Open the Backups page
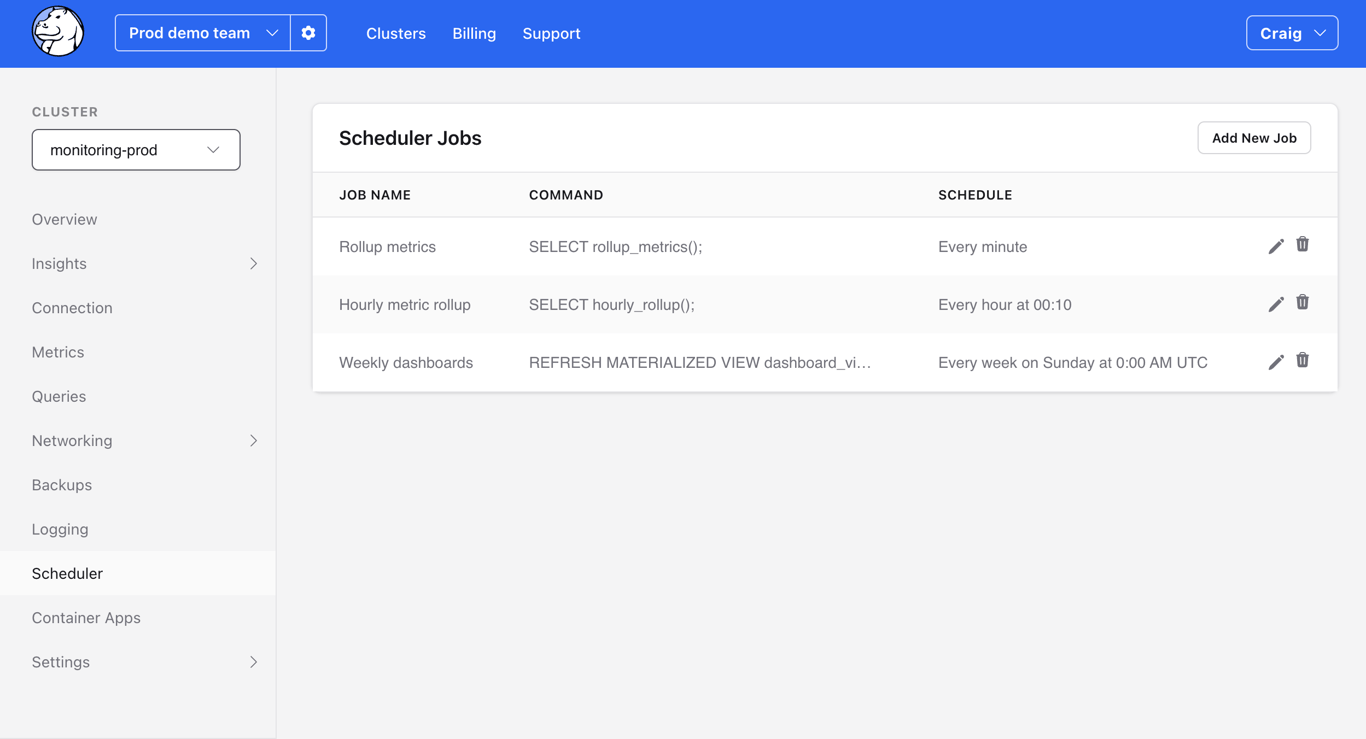 61,484
